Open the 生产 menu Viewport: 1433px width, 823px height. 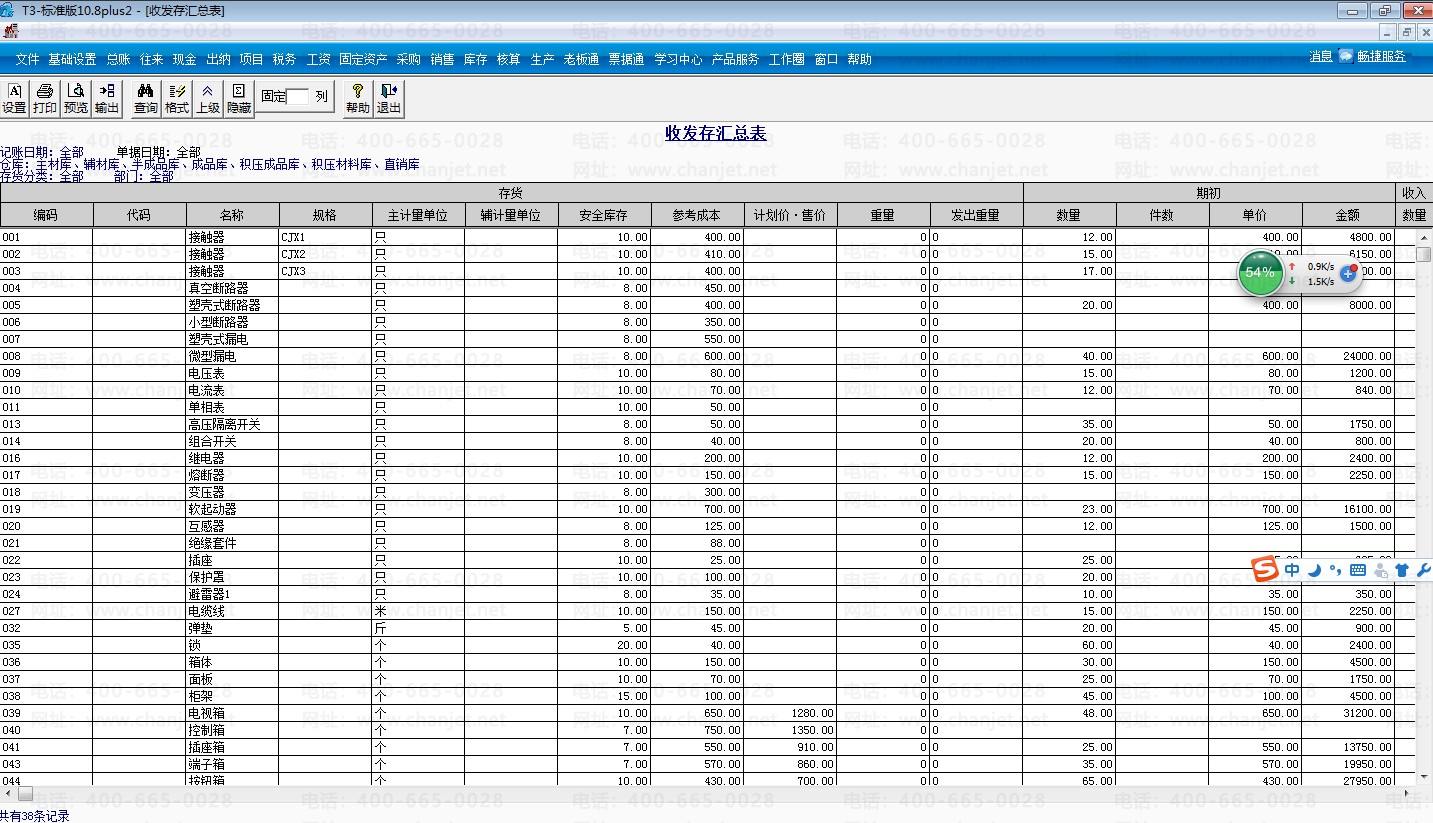[x=542, y=59]
